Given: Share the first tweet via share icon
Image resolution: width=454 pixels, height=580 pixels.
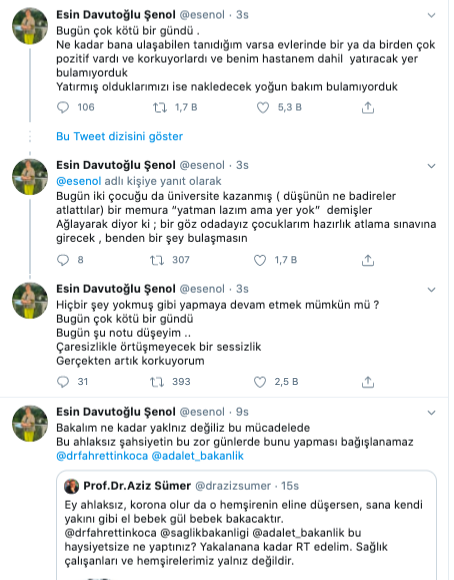Looking at the screenshot, I should pos(368,108).
